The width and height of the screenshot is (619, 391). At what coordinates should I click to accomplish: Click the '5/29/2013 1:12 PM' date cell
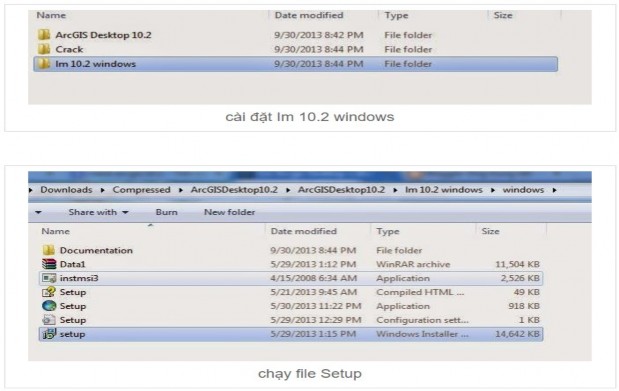[x=313, y=264]
